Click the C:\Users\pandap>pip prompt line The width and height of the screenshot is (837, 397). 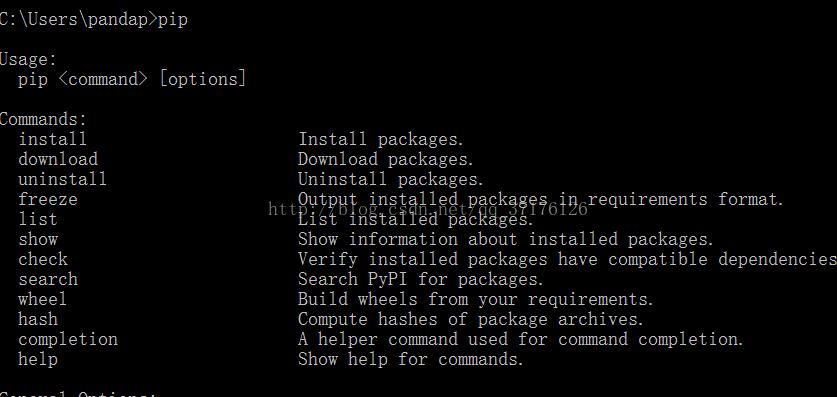(94, 20)
